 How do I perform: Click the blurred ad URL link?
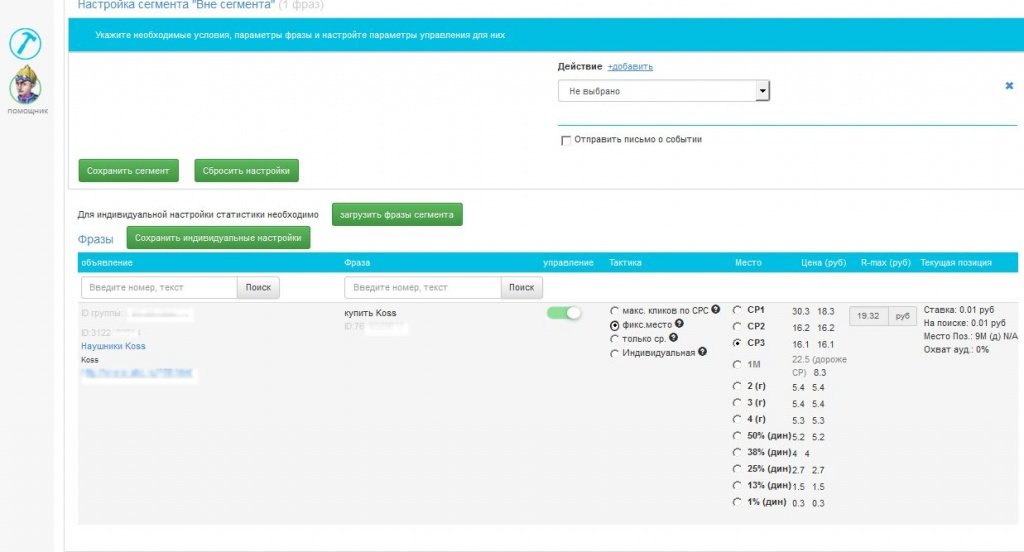(137, 373)
